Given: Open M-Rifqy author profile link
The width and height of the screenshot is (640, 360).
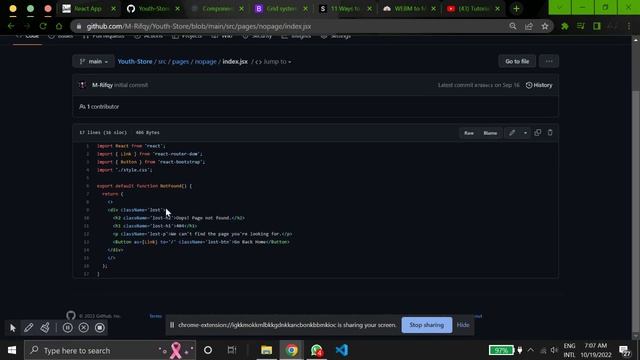Looking at the screenshot, I should [x=102, y=85].
